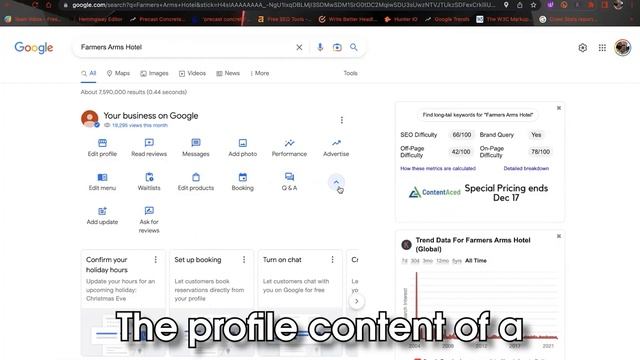This screenshot has height=360, width=640.
Task: Open Waitlists settings
Action: 149,182
